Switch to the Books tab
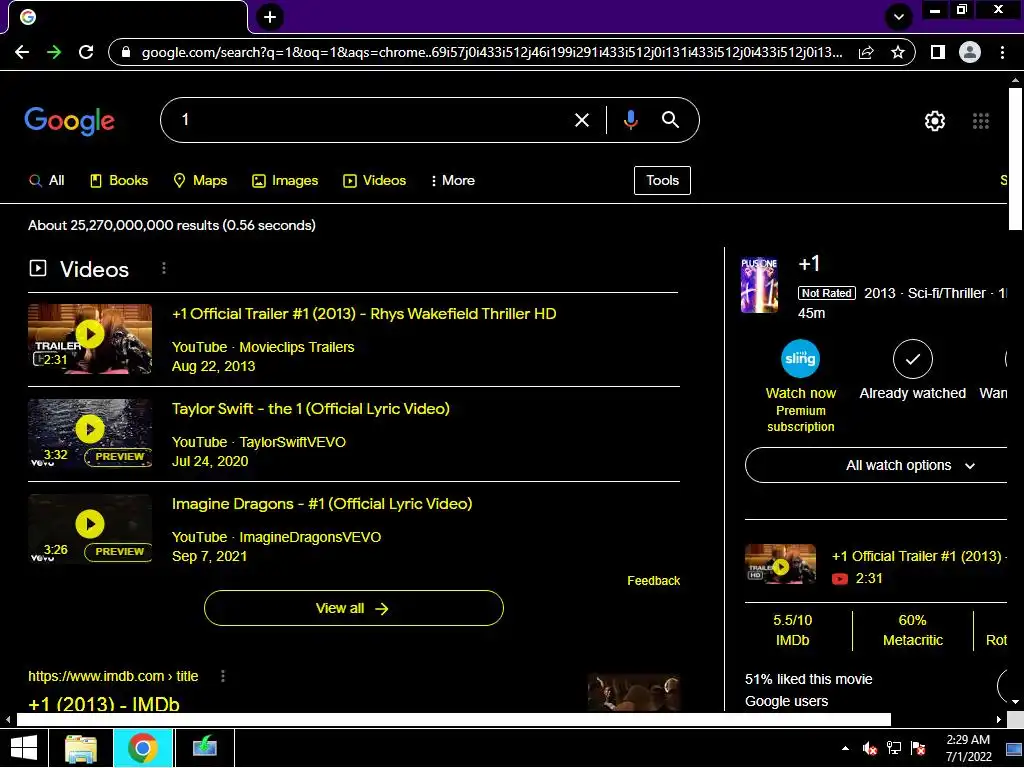Viewport: 1024px width, 768px height. pyautogui.click(x=119, y=180)
